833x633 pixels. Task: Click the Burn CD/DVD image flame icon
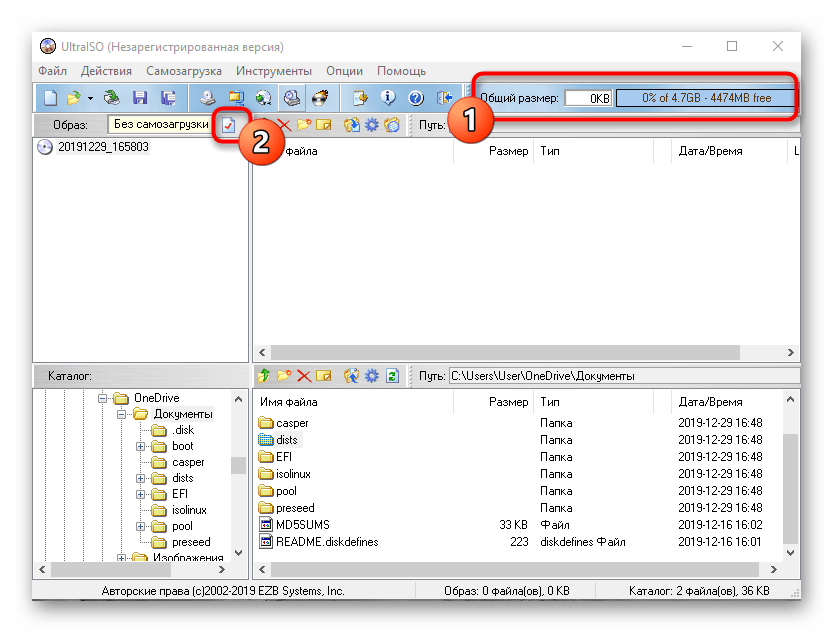coord(320,98)
